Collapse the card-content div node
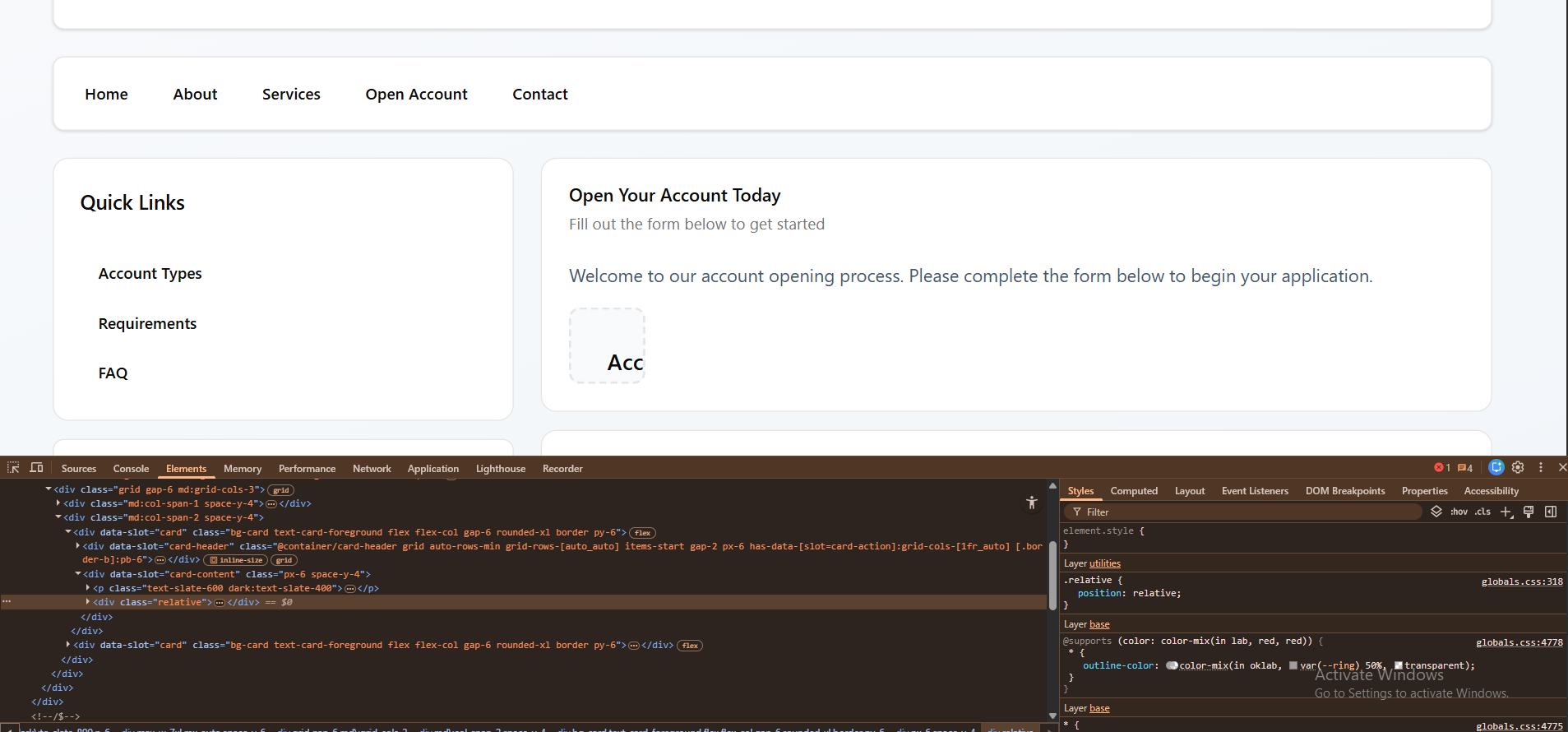 pos(78,574)
